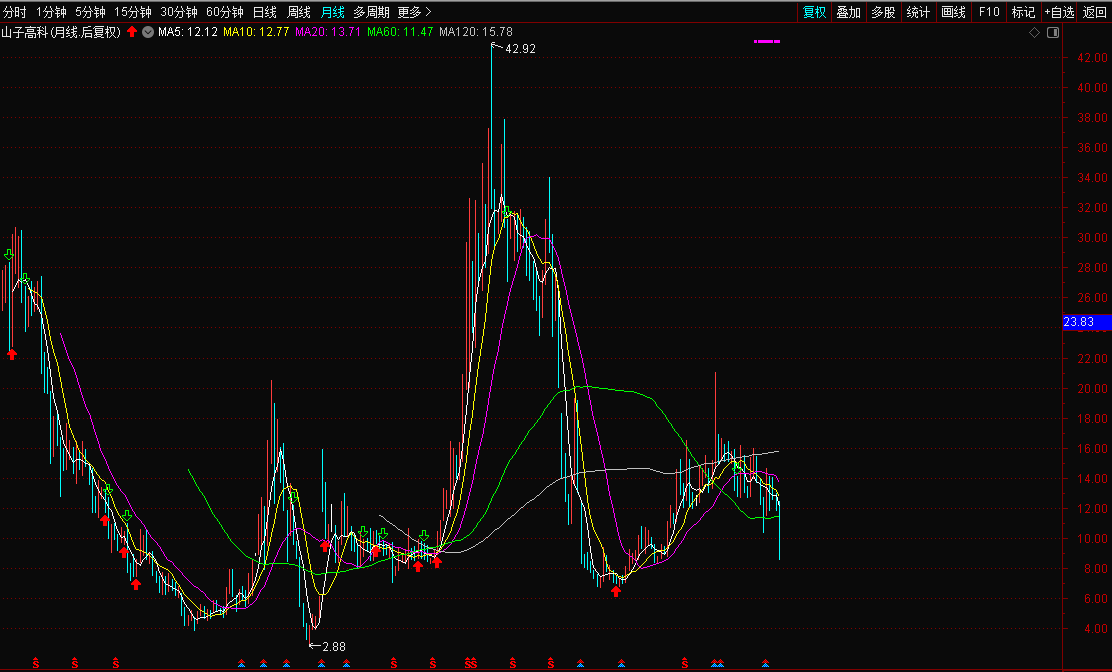Click the +自选 add to watchlist button
This screenshot has width=1112, height=672.
click(x=1059, y=12)
